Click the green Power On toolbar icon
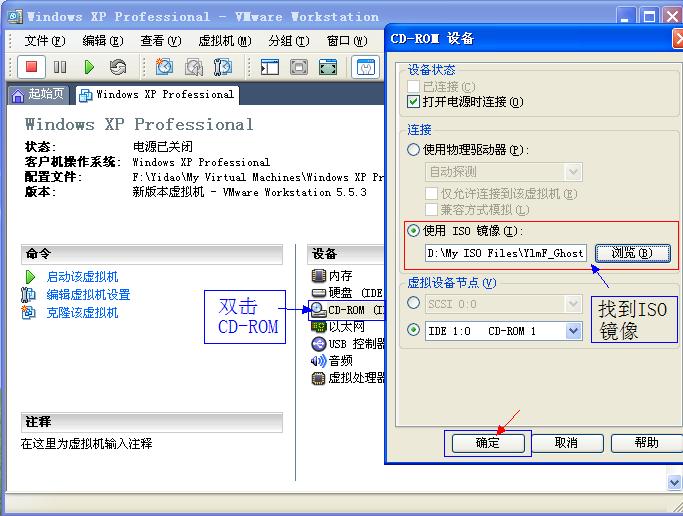The height and width of the screenshot is (516, 683). click(x=89, y=67)
